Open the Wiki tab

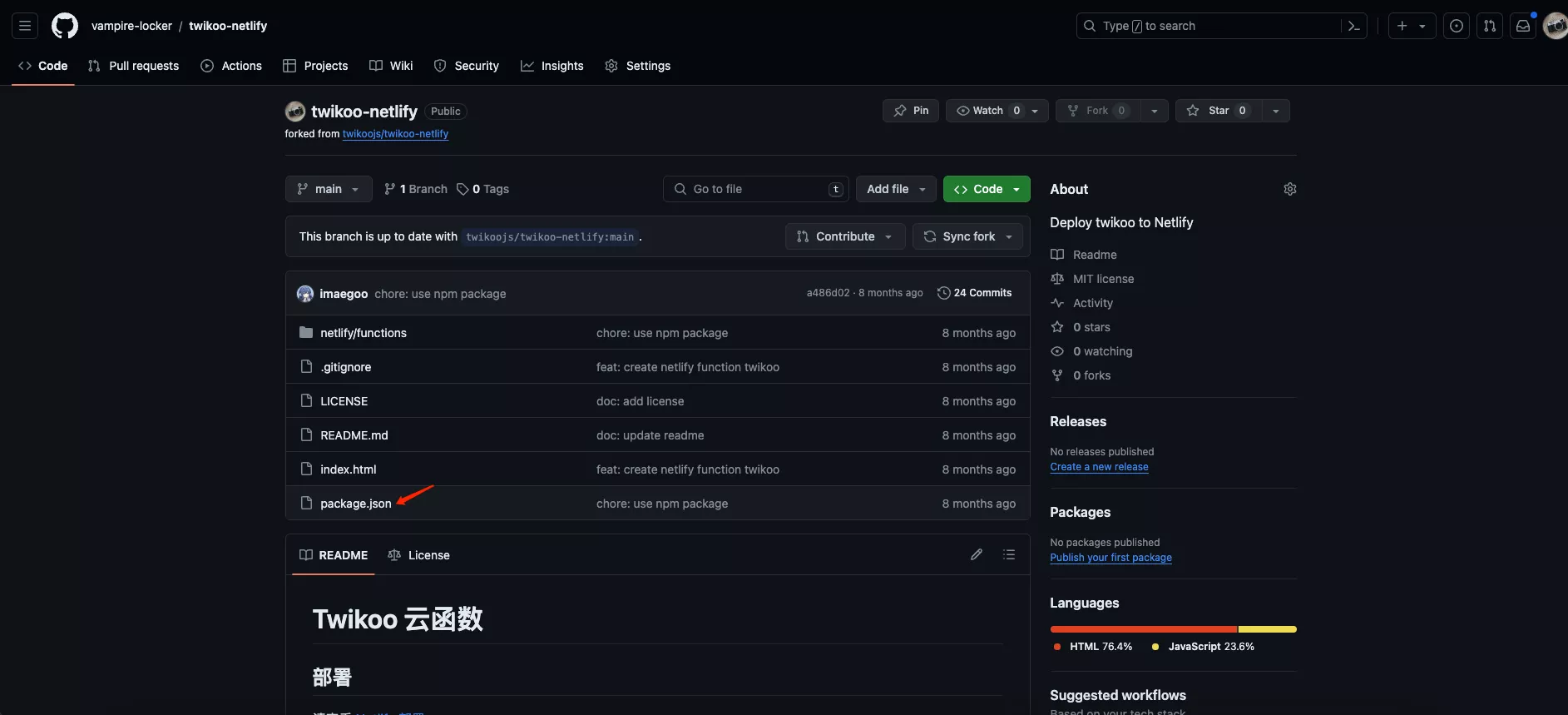click(391, 66)
